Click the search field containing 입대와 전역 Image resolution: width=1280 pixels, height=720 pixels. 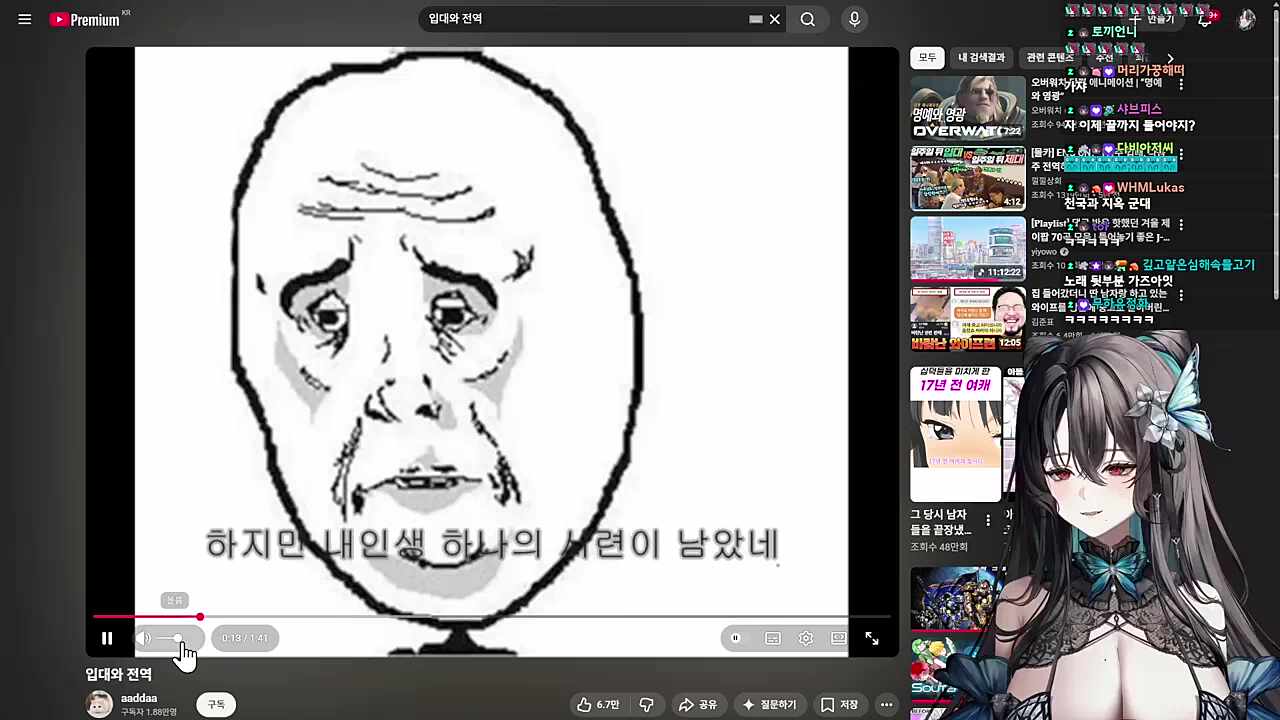click(585, 19)
